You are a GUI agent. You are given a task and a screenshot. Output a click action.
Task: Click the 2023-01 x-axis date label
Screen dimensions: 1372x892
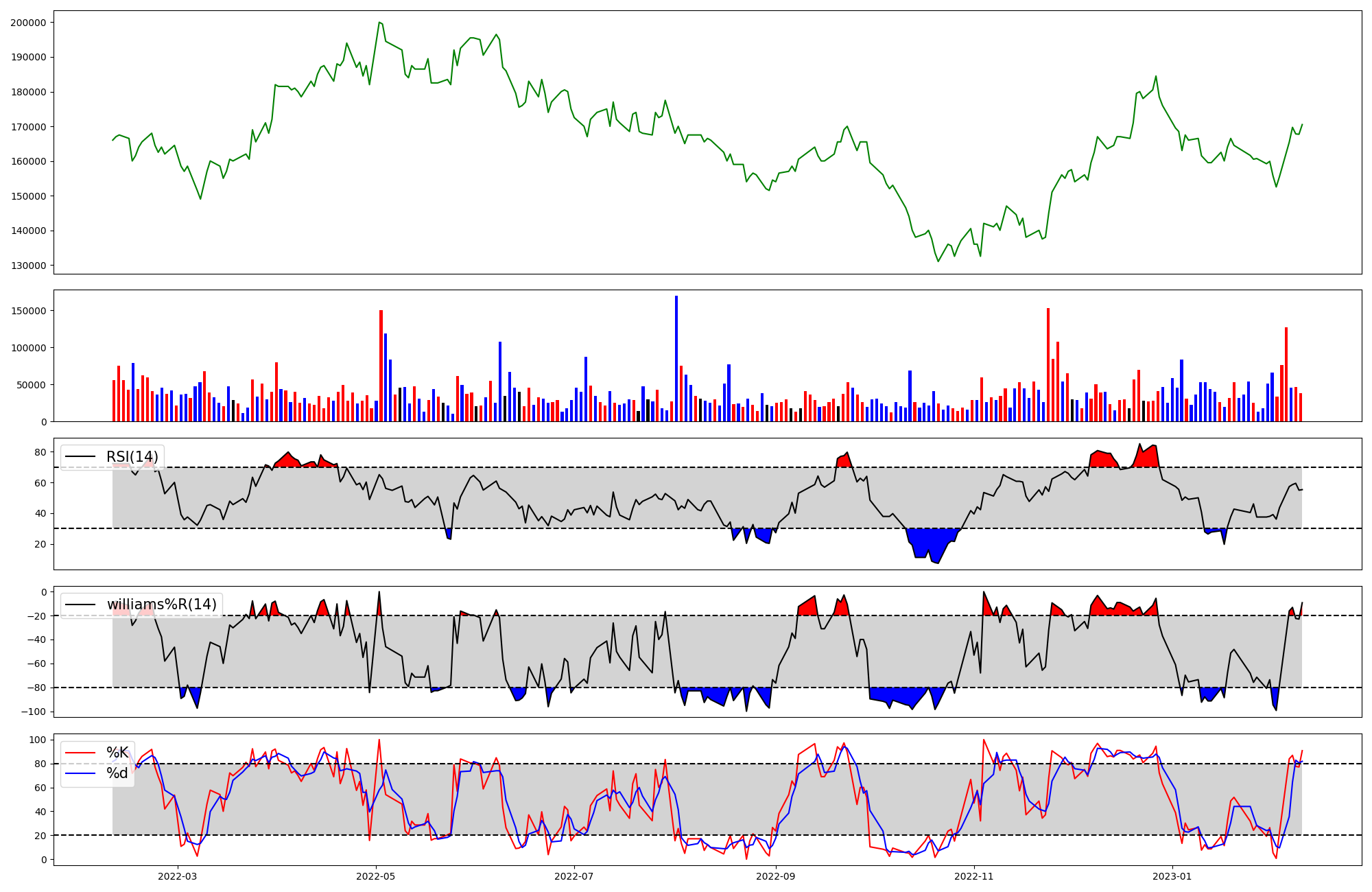coord(1172,876)
